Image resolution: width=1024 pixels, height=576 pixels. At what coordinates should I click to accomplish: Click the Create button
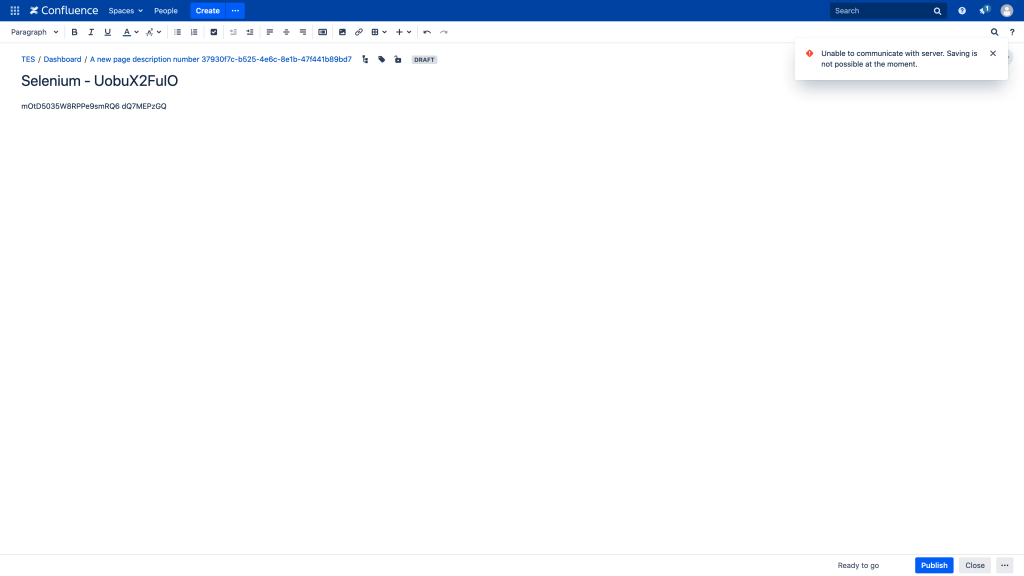pos(208,10)
